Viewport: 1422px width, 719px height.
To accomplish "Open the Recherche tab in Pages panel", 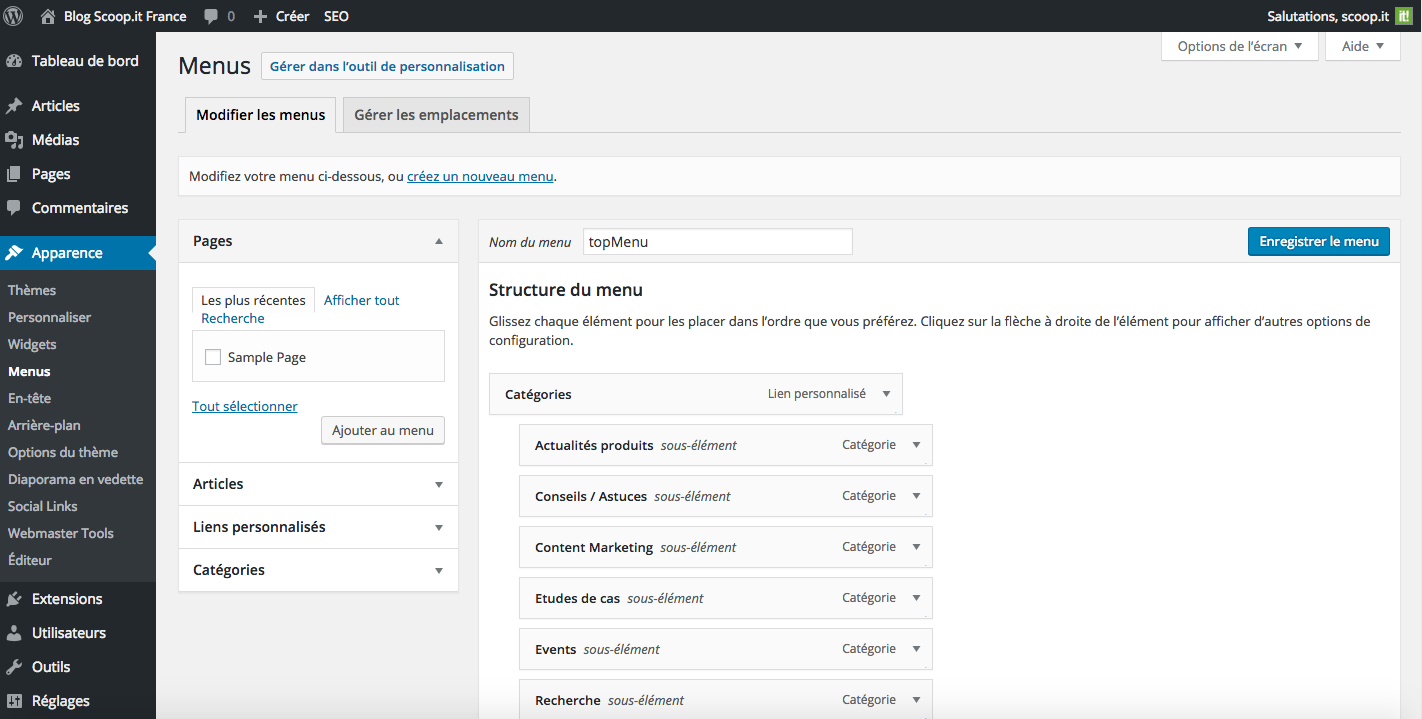I will pyautogui.click(x=233, y=318).
